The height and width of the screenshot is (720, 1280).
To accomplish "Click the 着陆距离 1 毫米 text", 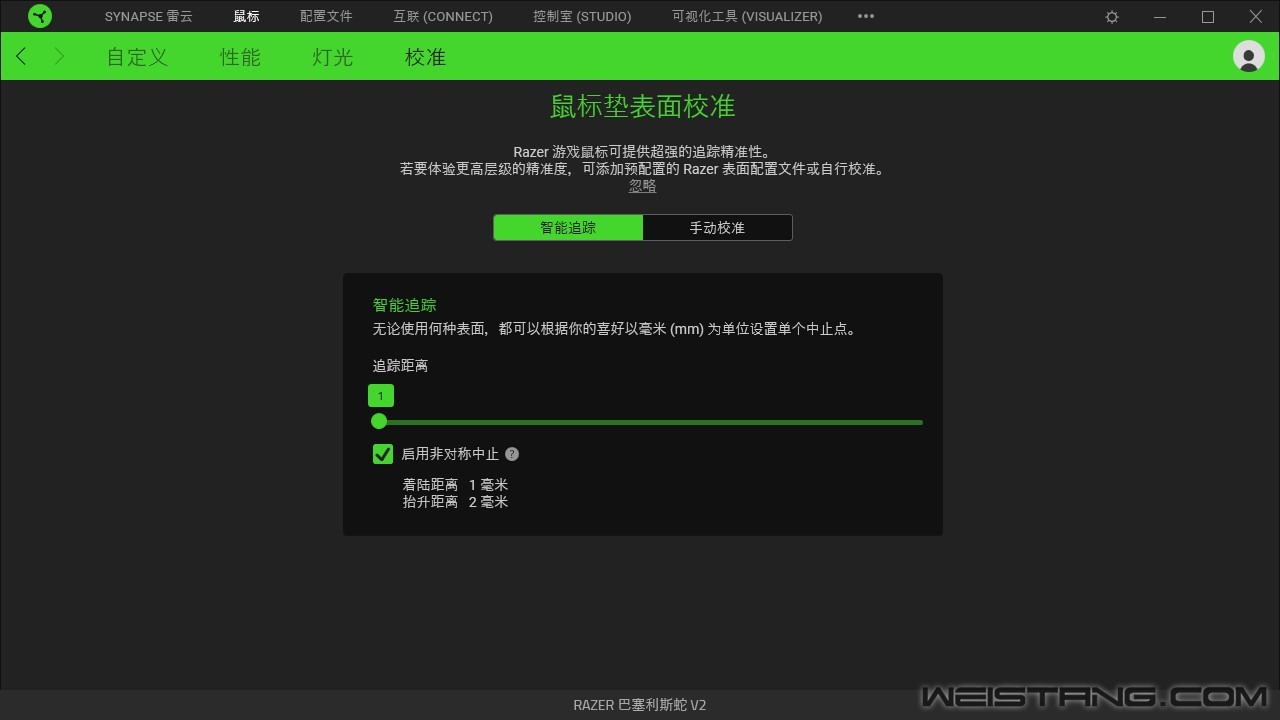I will click(x=455, y=485).
